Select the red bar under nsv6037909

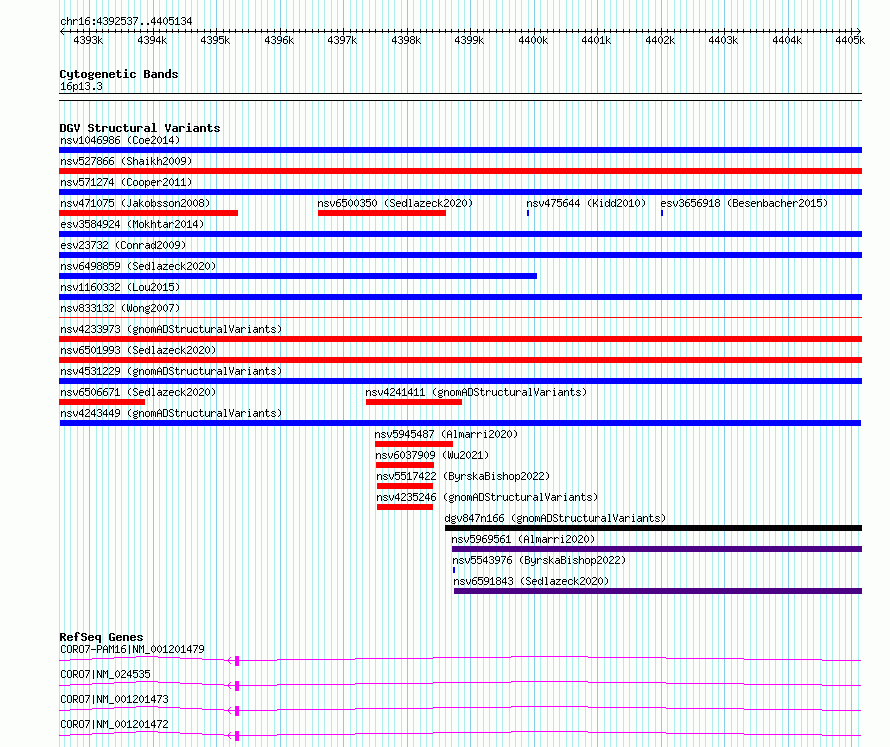point(405,465)
